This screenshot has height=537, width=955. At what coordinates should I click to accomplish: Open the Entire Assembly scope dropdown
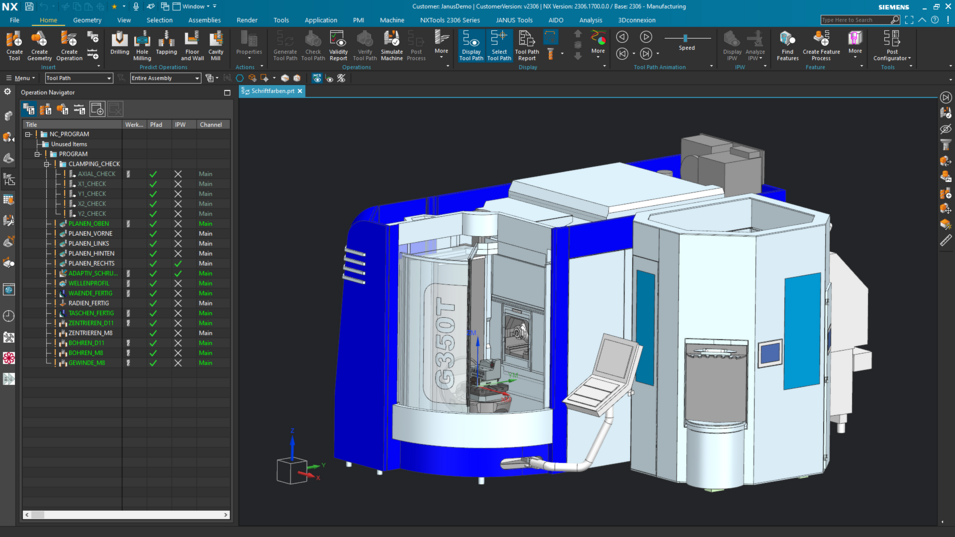point(165,78)
